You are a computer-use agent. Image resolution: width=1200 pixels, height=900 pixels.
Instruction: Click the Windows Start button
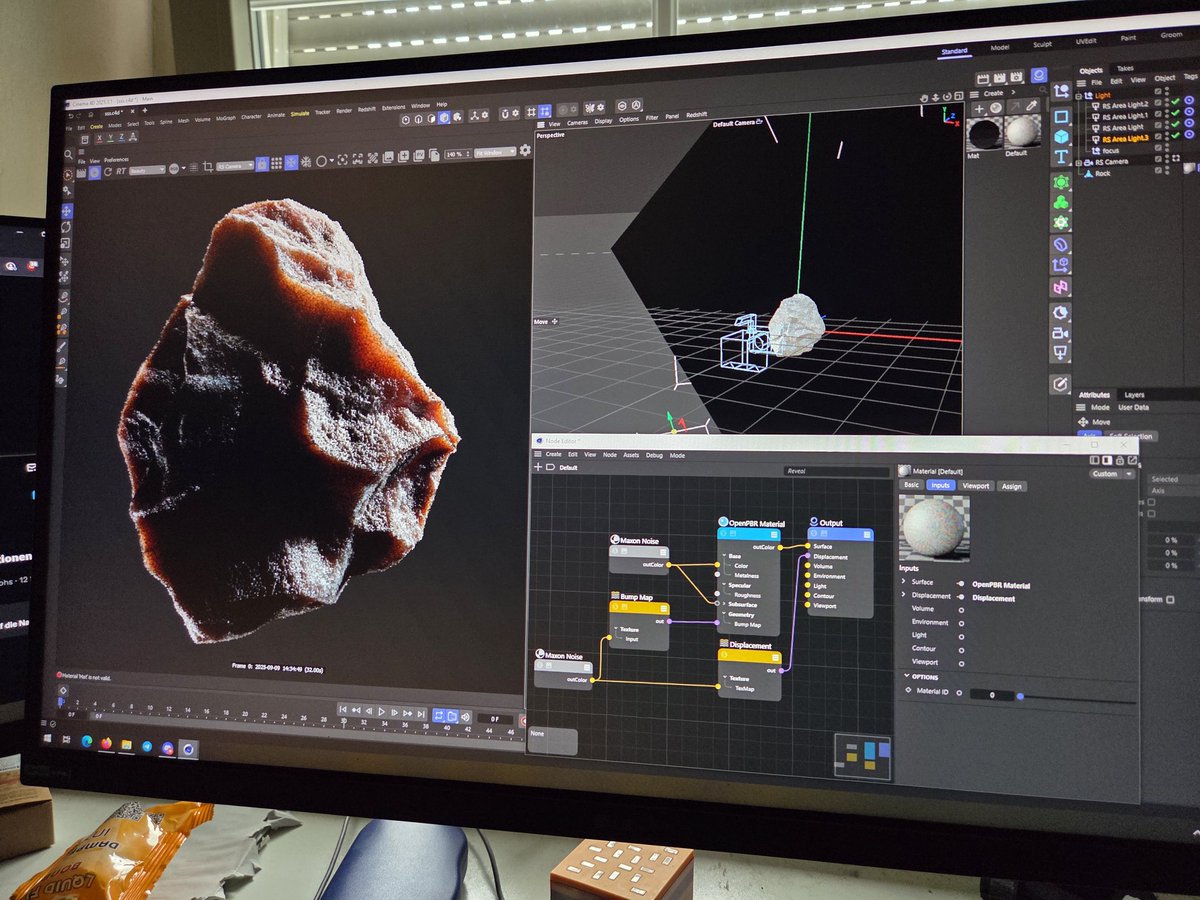(47, 739)
